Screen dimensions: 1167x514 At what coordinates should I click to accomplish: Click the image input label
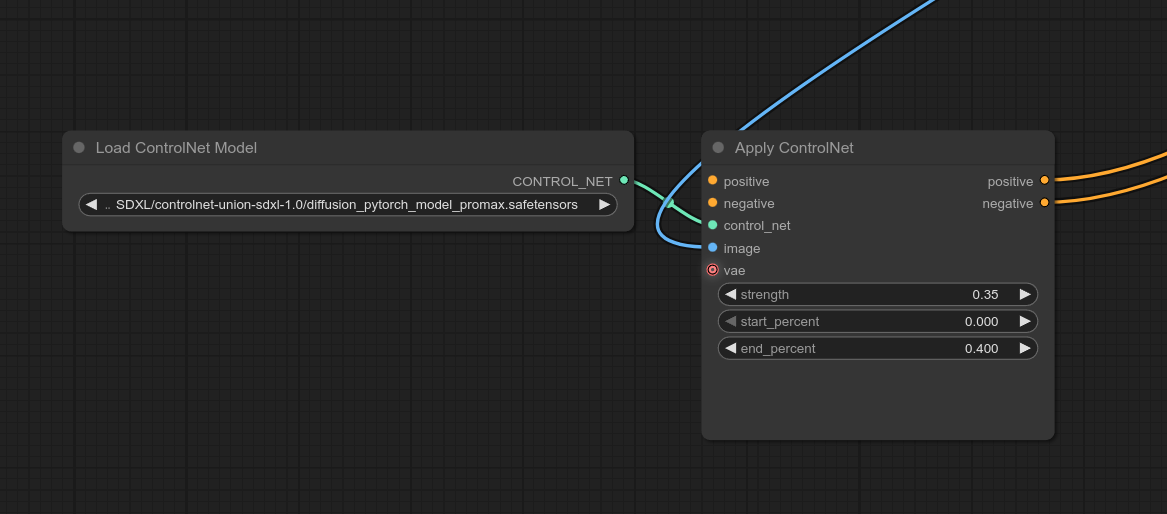point(741,248)
